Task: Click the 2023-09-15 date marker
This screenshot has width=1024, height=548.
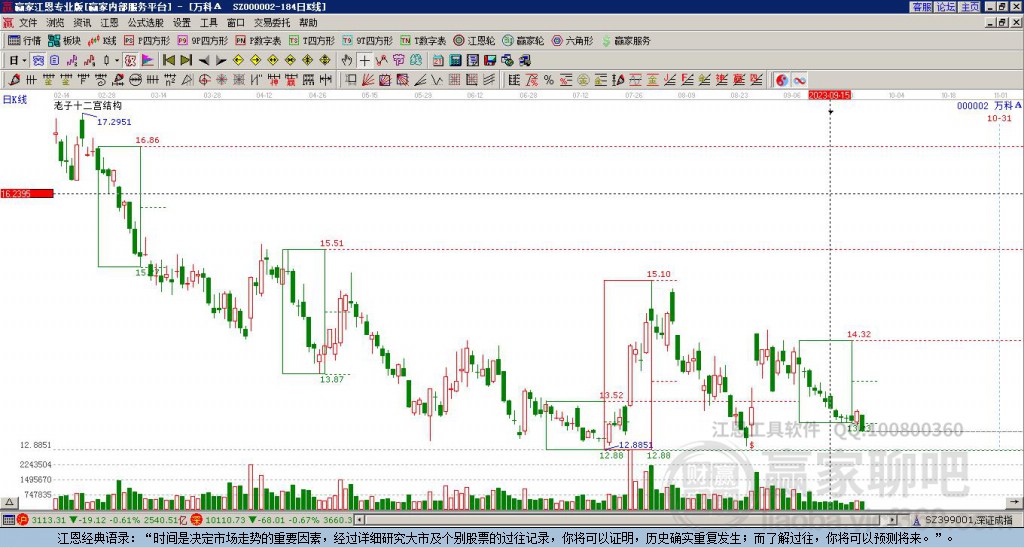Action: click(x=829, y=95)
